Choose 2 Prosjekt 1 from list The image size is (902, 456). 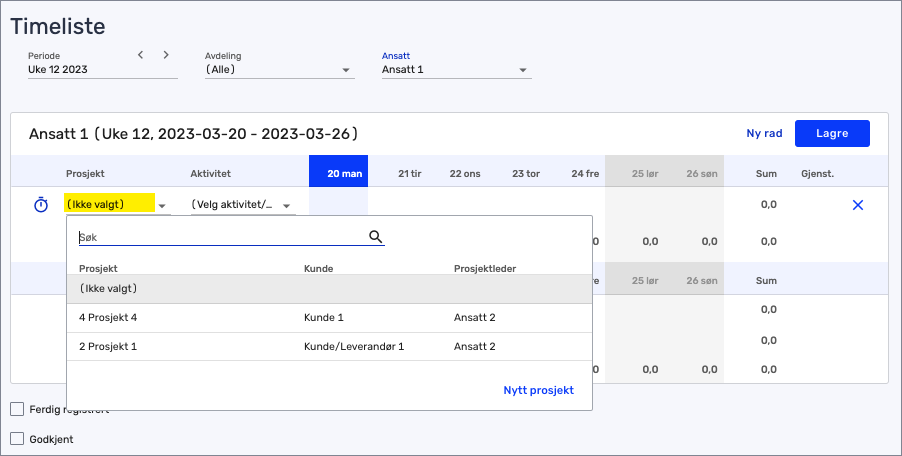point(108,346)
